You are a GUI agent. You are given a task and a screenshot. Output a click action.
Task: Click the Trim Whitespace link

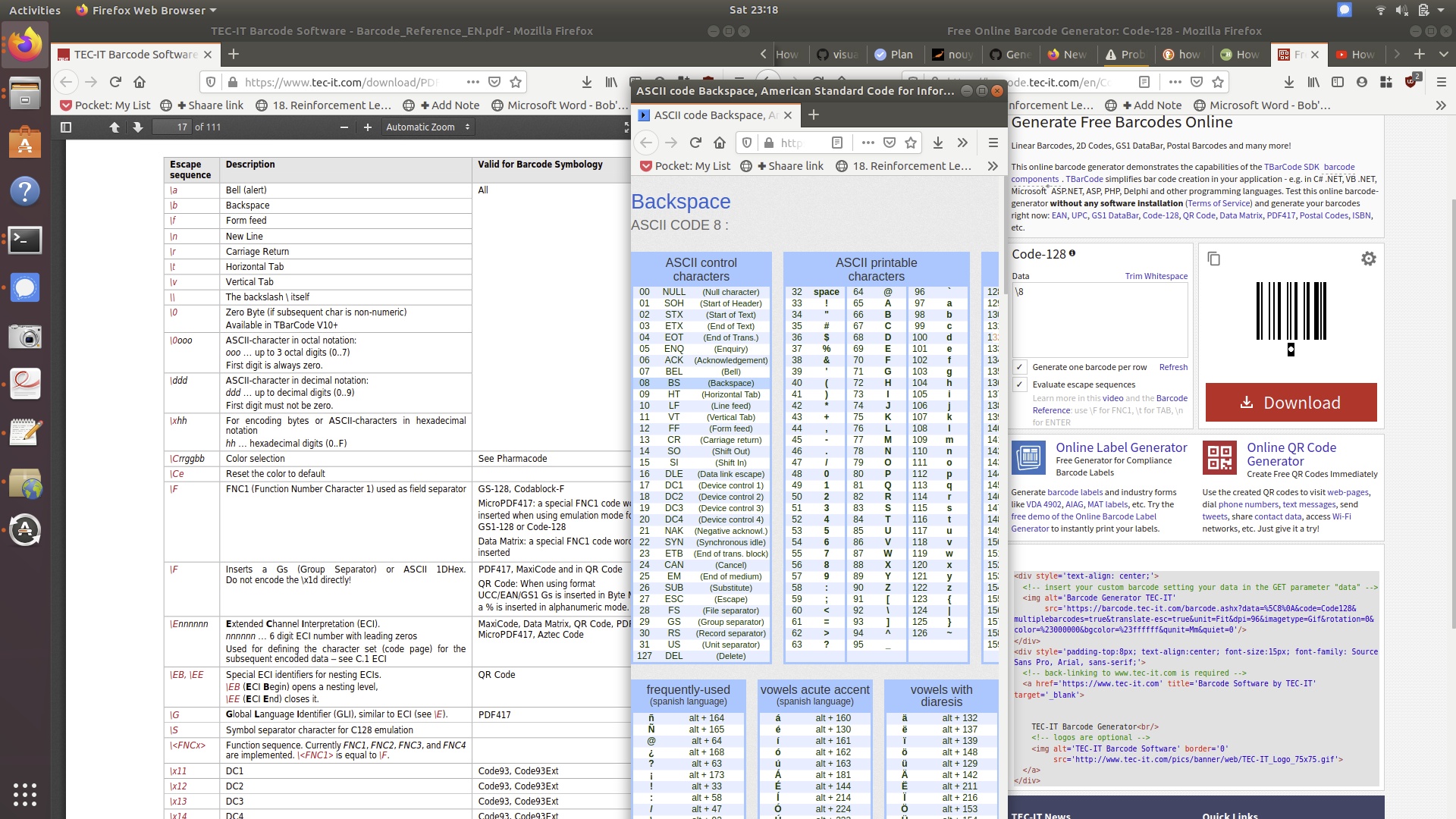[1156, 276]
